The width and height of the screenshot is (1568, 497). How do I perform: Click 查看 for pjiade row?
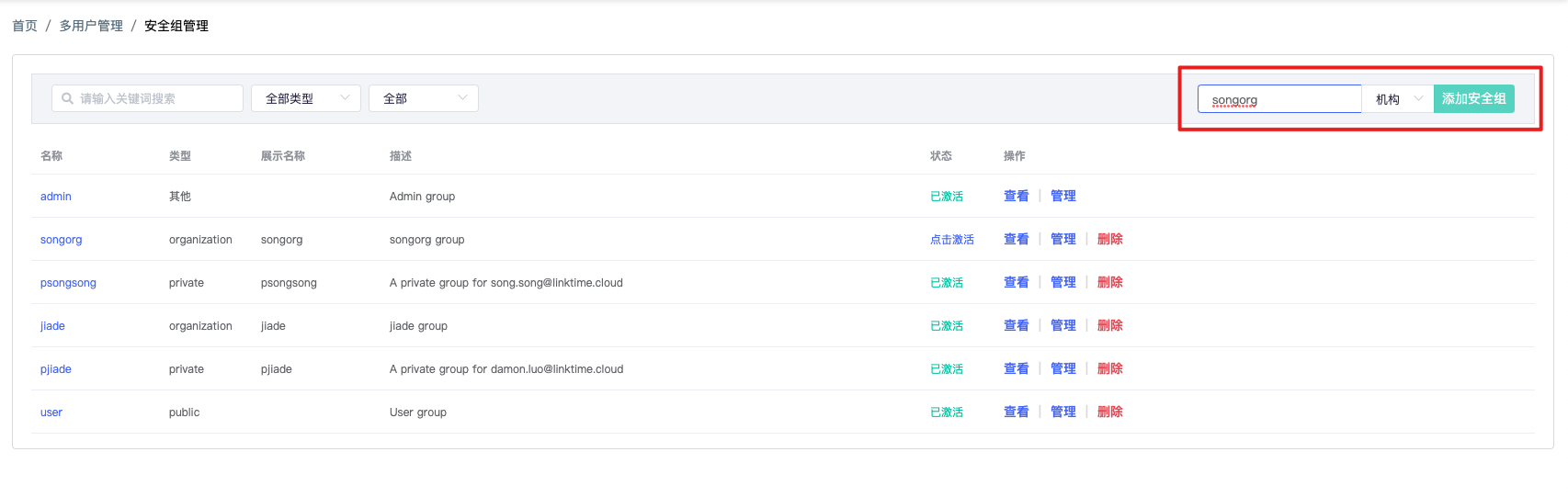point(1017,368)
